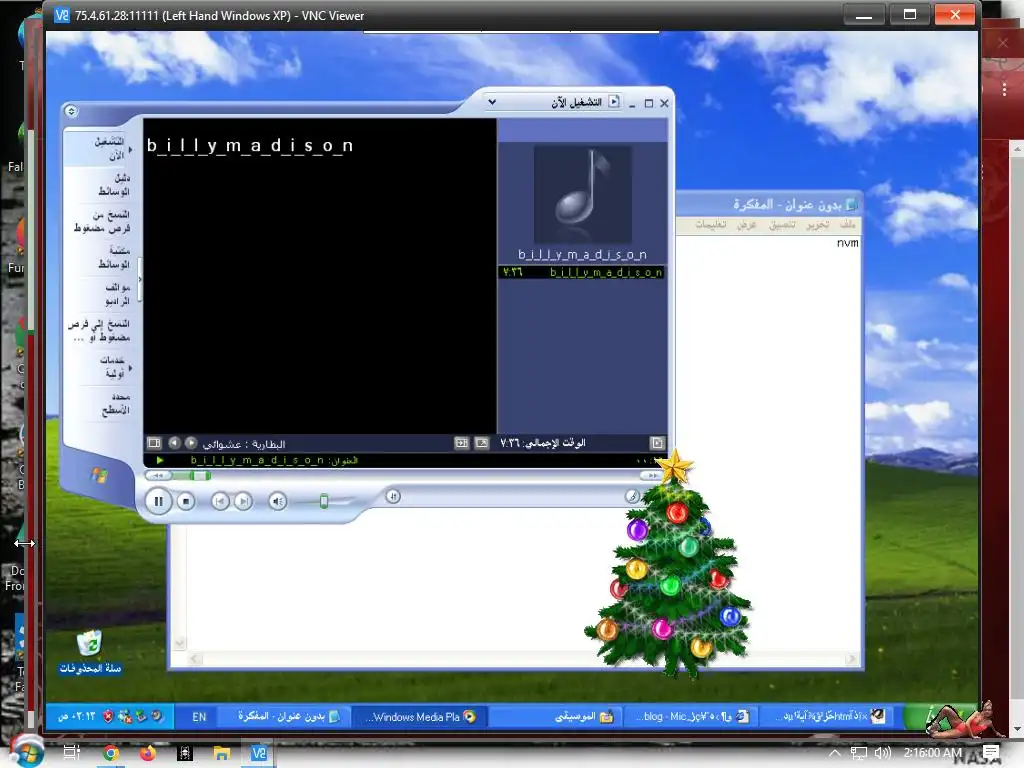
Task: Open the View menu in Notepad
Action: click(746, 225)
